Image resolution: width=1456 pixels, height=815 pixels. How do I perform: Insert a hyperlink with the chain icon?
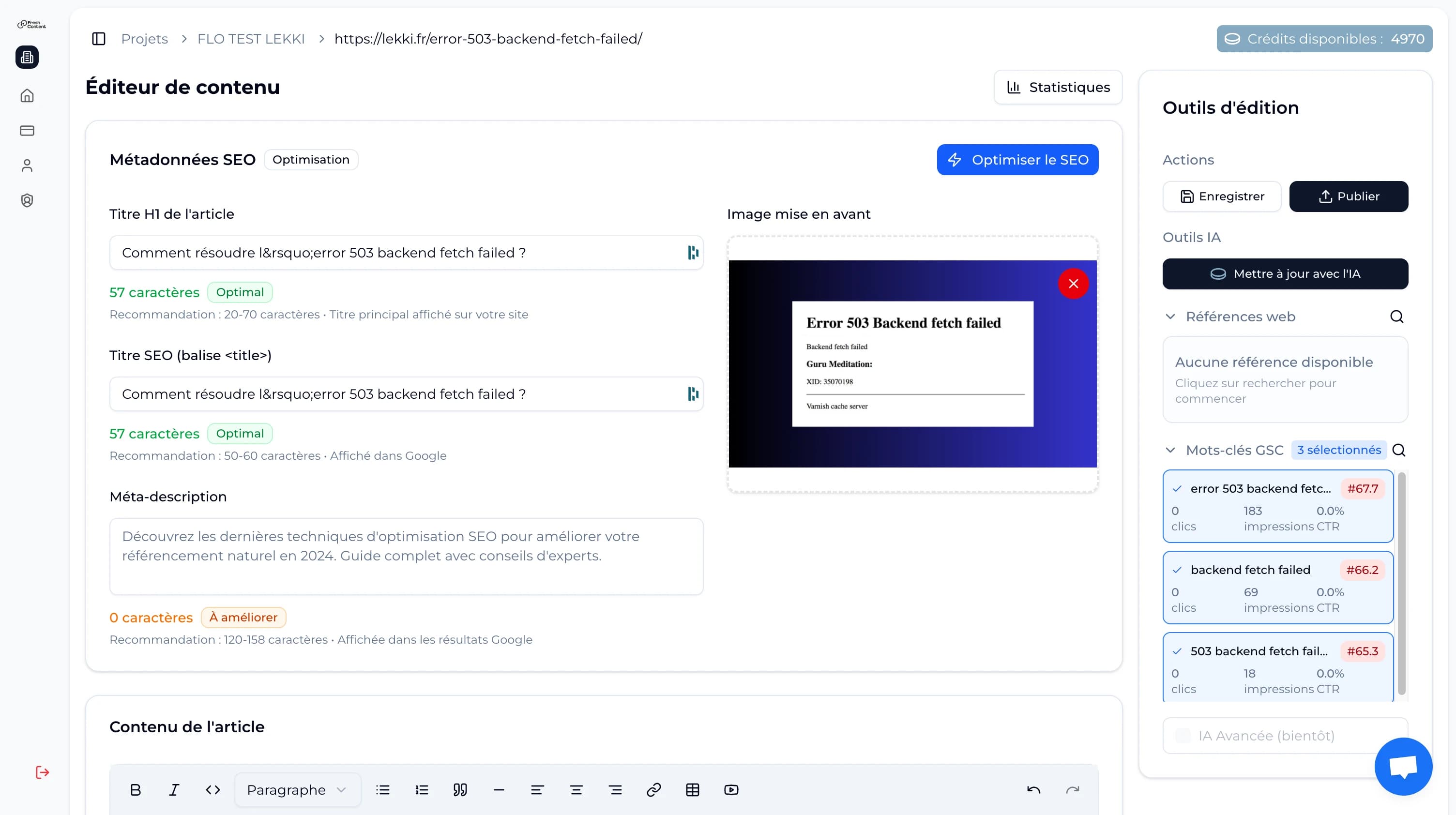point(654,789)
